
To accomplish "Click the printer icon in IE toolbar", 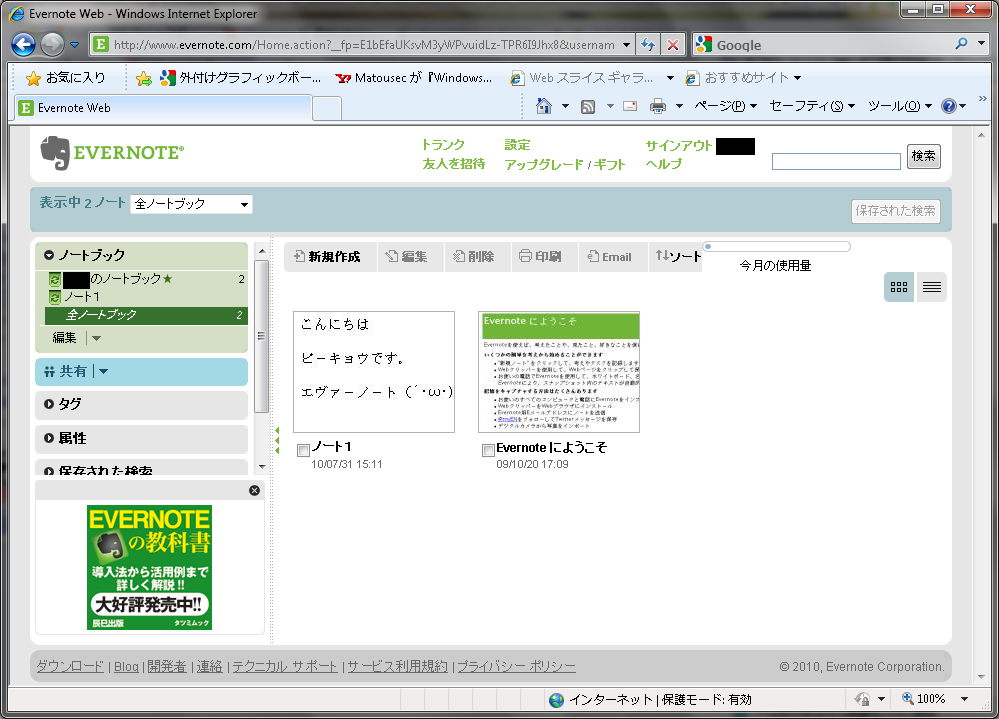I will (658, 106).
